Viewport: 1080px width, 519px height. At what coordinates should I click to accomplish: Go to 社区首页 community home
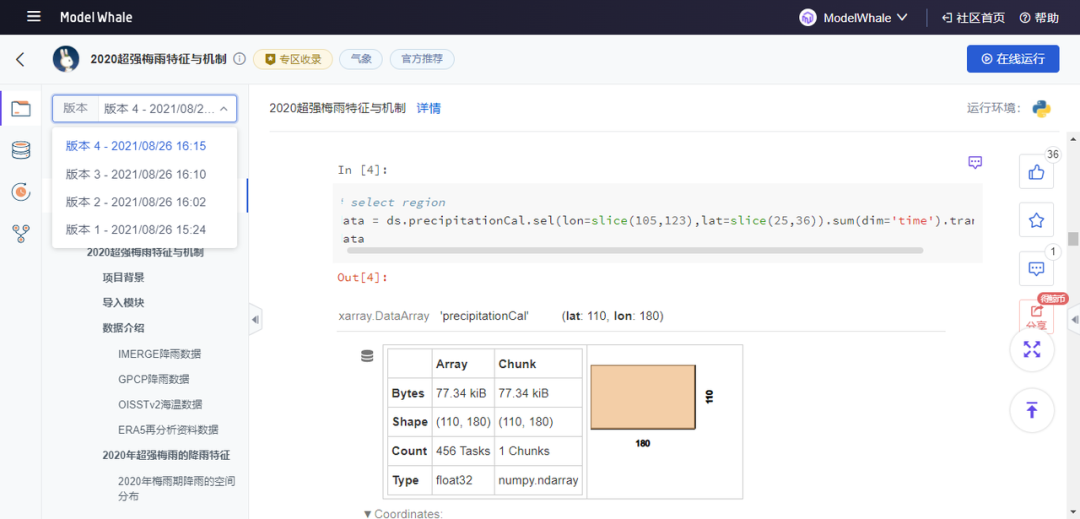(x=973, y=17)
